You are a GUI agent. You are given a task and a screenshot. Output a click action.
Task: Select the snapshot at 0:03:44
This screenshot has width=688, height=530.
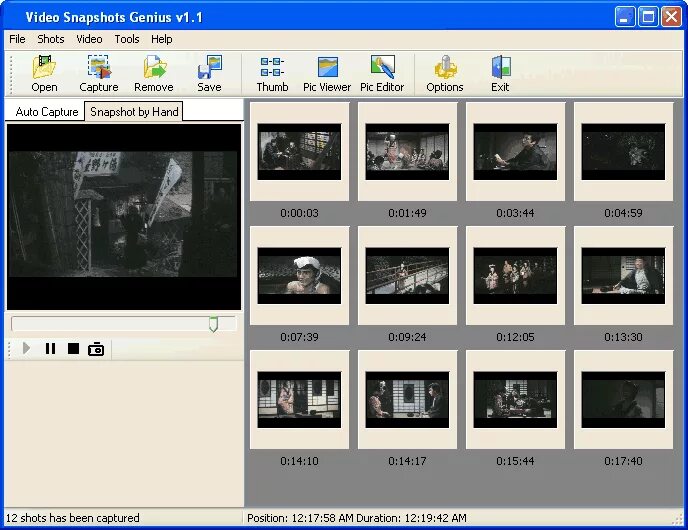click(x=515, y=152)
